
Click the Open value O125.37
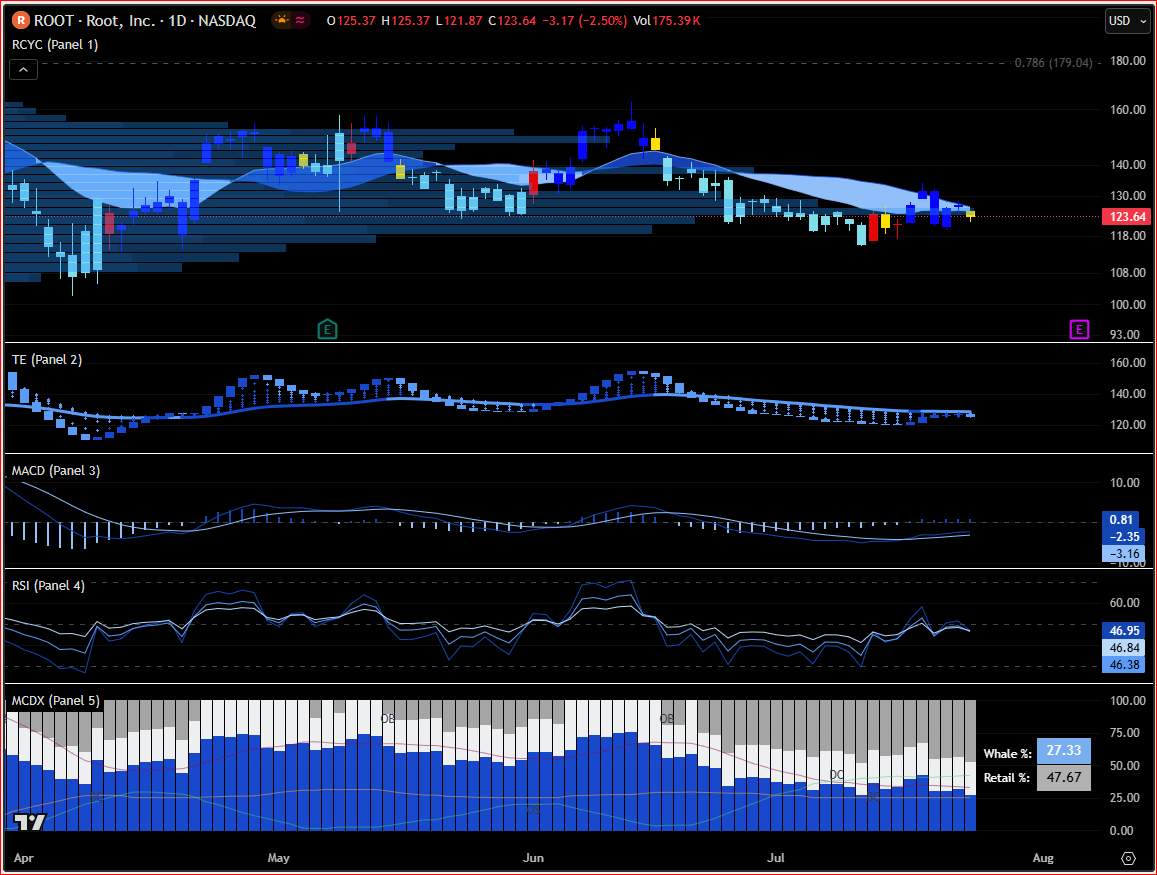coord(351,21)
